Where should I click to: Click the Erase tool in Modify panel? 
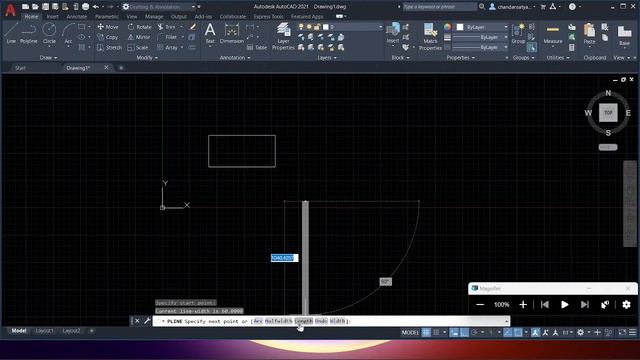tap(193, 27)
